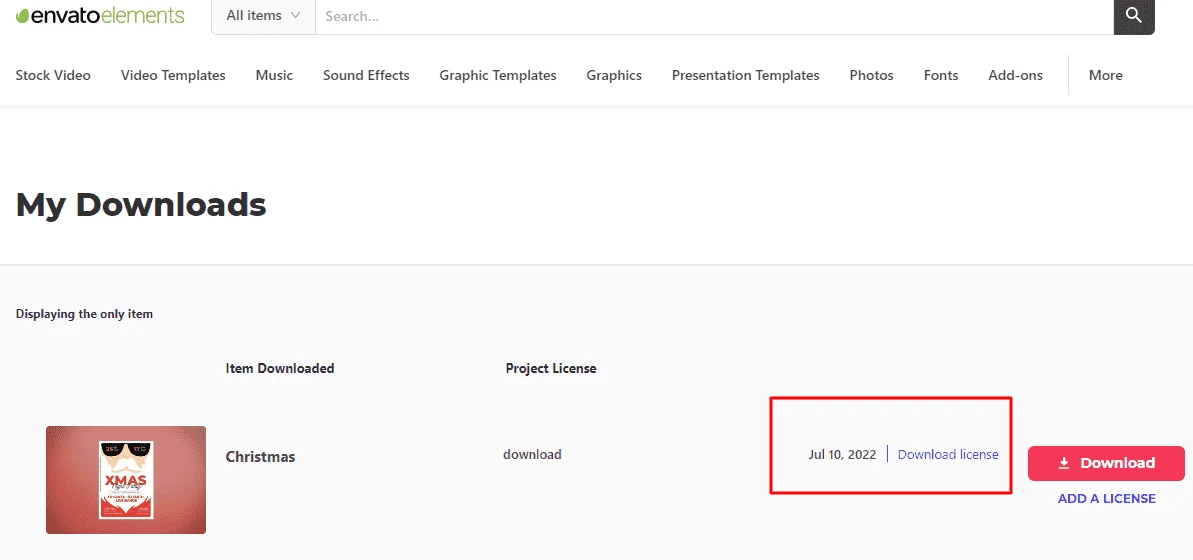Select the Sound Effects category

pos(366,75)
